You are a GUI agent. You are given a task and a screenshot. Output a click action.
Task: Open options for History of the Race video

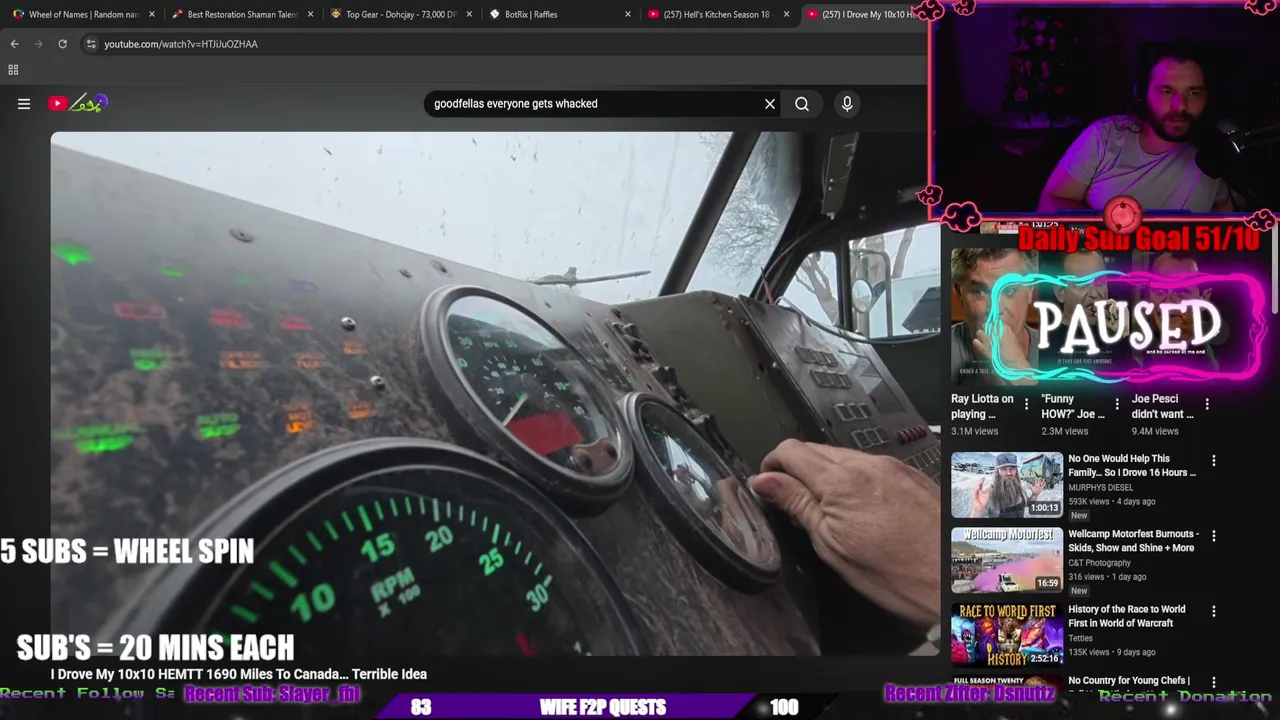click(x=1214, y=611)
